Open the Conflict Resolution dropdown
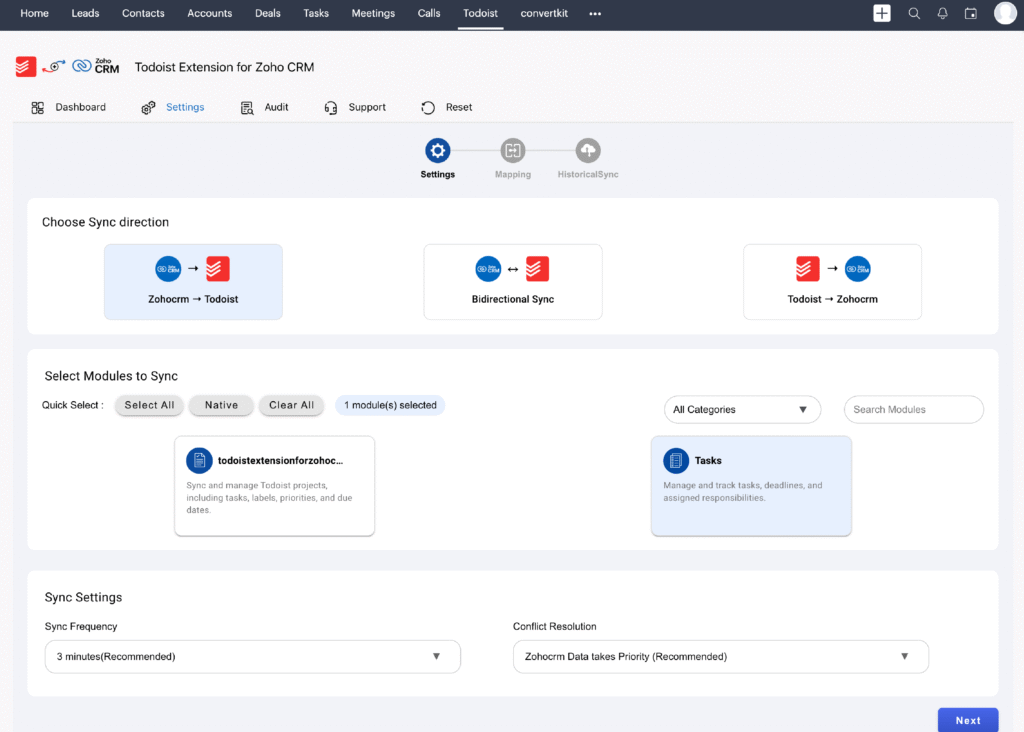1024x732 pixels. tap(720, 656)
